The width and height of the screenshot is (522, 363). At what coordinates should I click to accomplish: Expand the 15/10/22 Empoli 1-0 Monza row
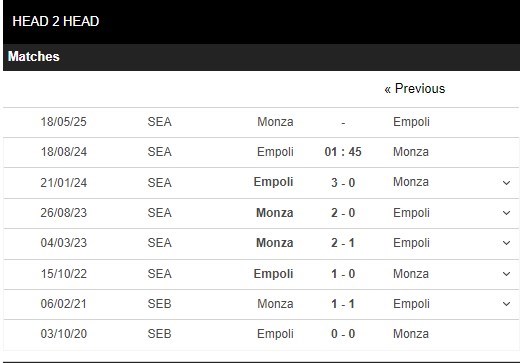[506, 274]
